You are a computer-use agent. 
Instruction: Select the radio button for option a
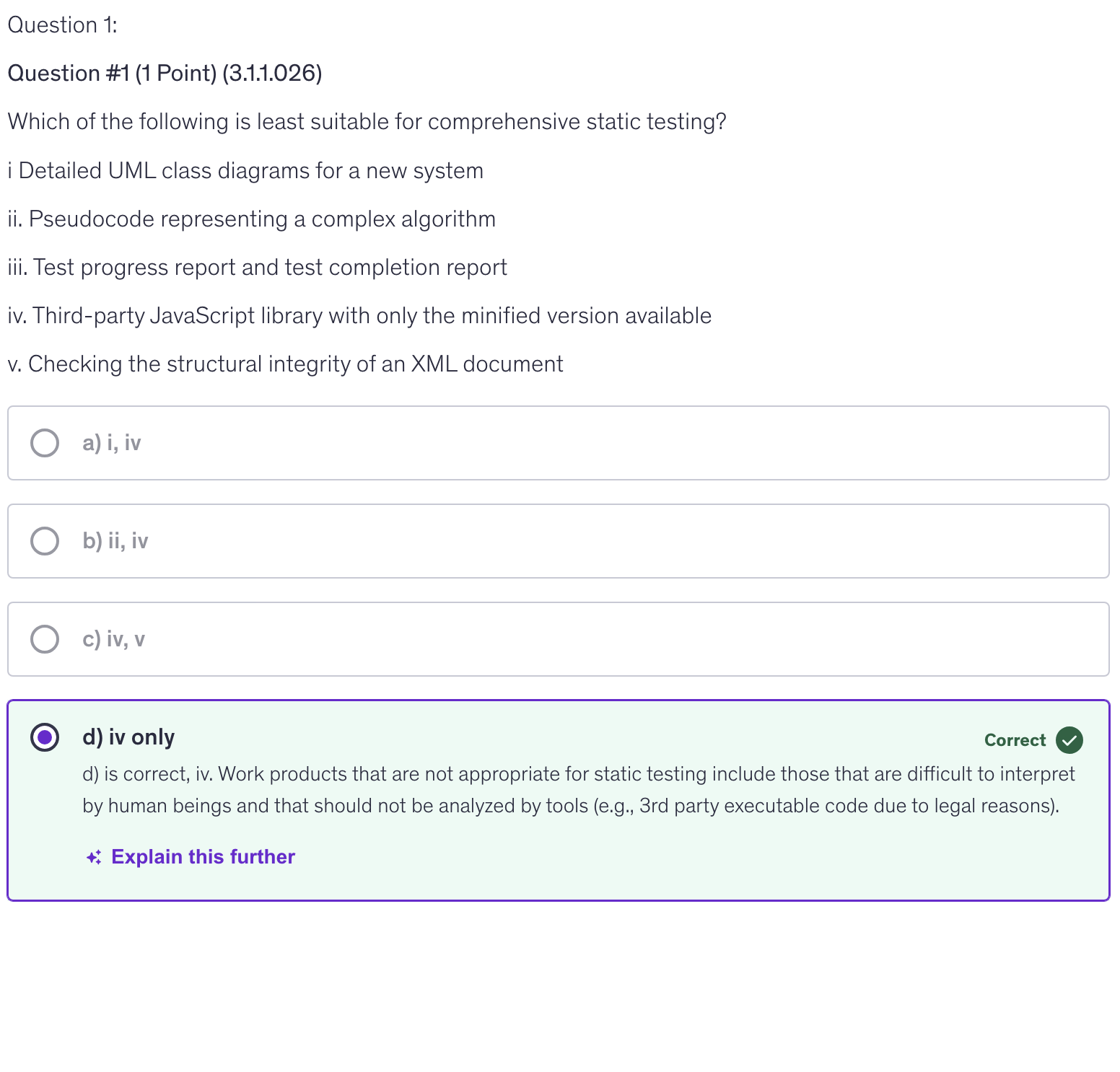[x=45, y=443]
